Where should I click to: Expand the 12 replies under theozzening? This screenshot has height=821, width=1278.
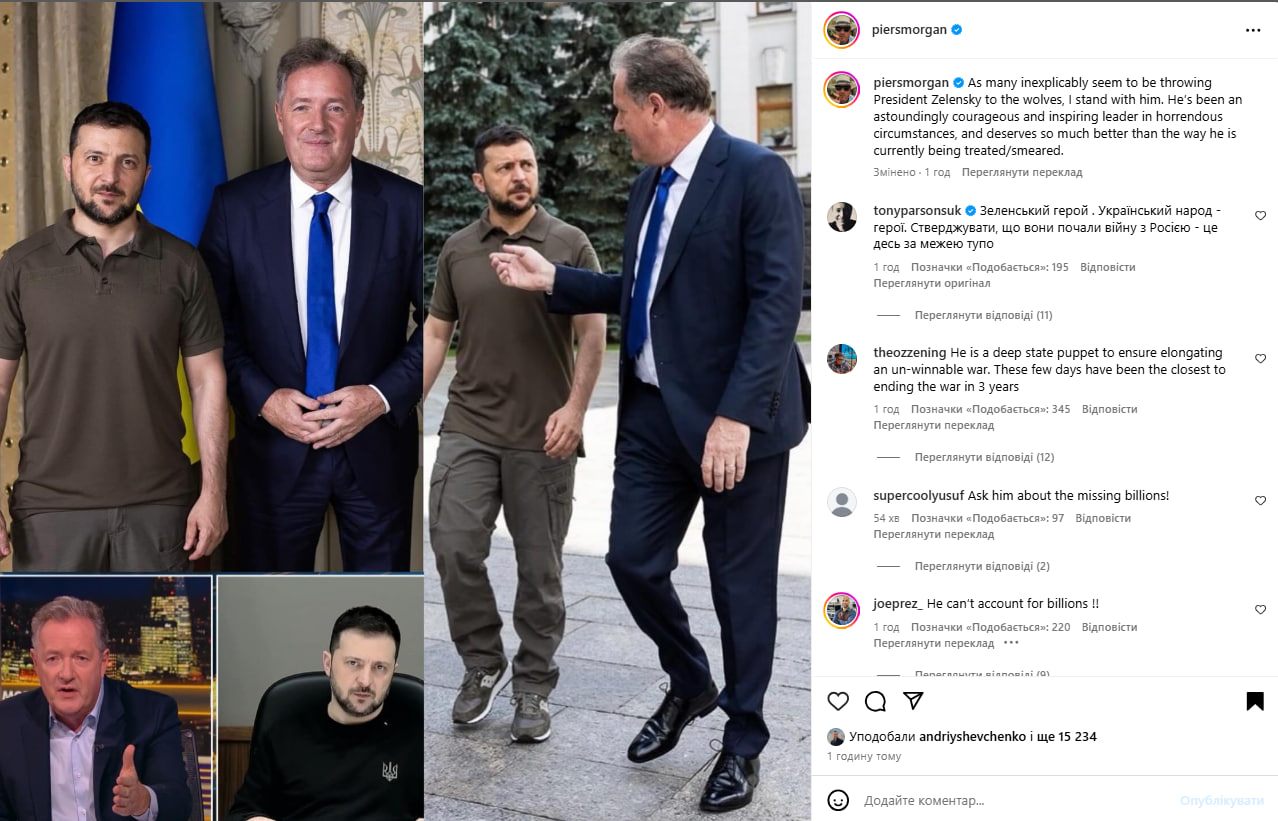point(984,457)
